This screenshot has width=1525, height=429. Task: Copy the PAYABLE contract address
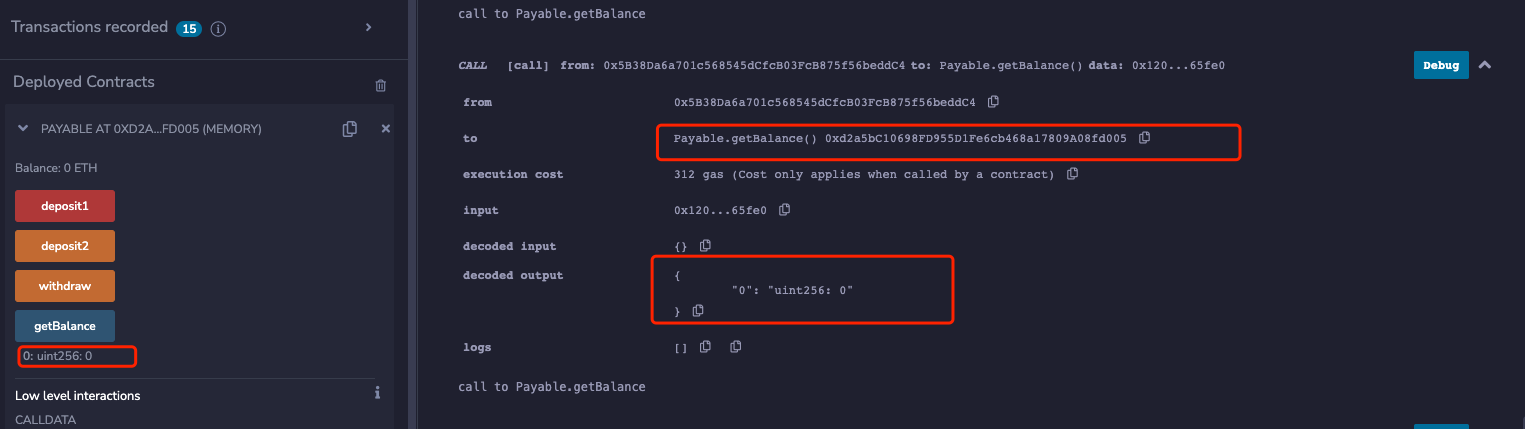(x=349, y=129)
